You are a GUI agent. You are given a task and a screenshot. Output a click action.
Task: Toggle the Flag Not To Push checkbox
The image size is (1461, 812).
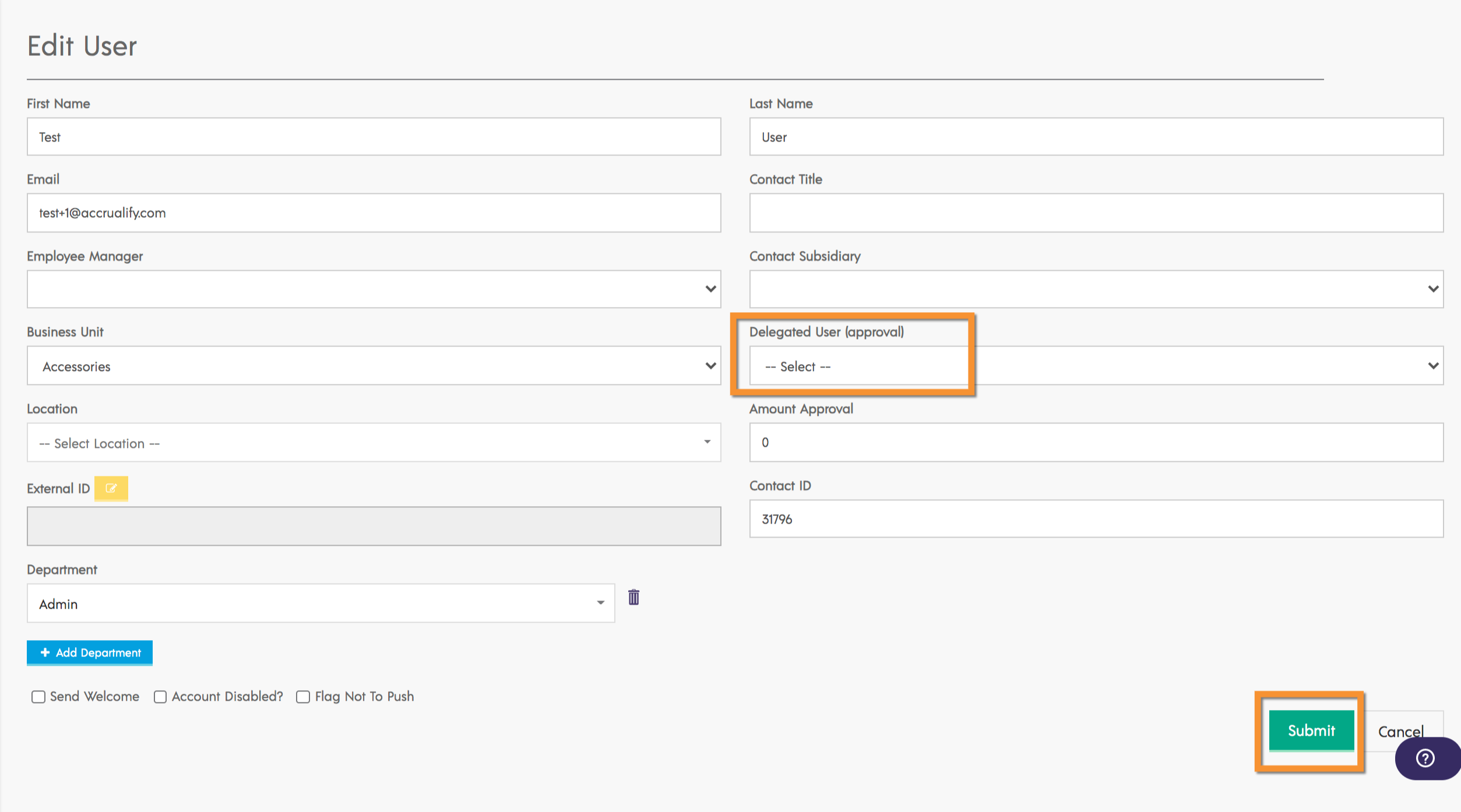[x=303, y=697]
